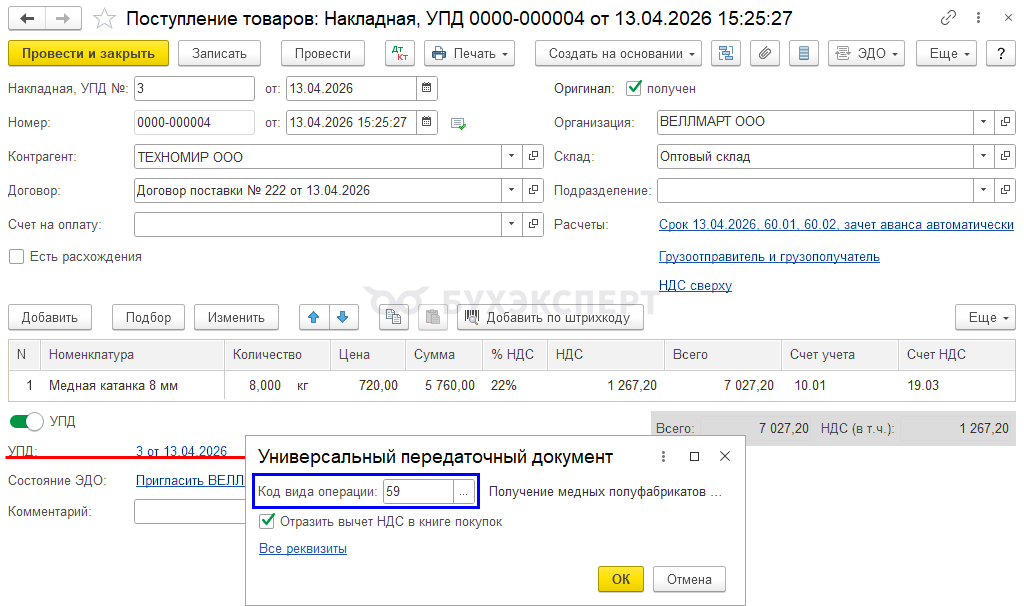Go back with the left arrow
This screenshot has width=1024, height=606.
[x=27, y=18]
